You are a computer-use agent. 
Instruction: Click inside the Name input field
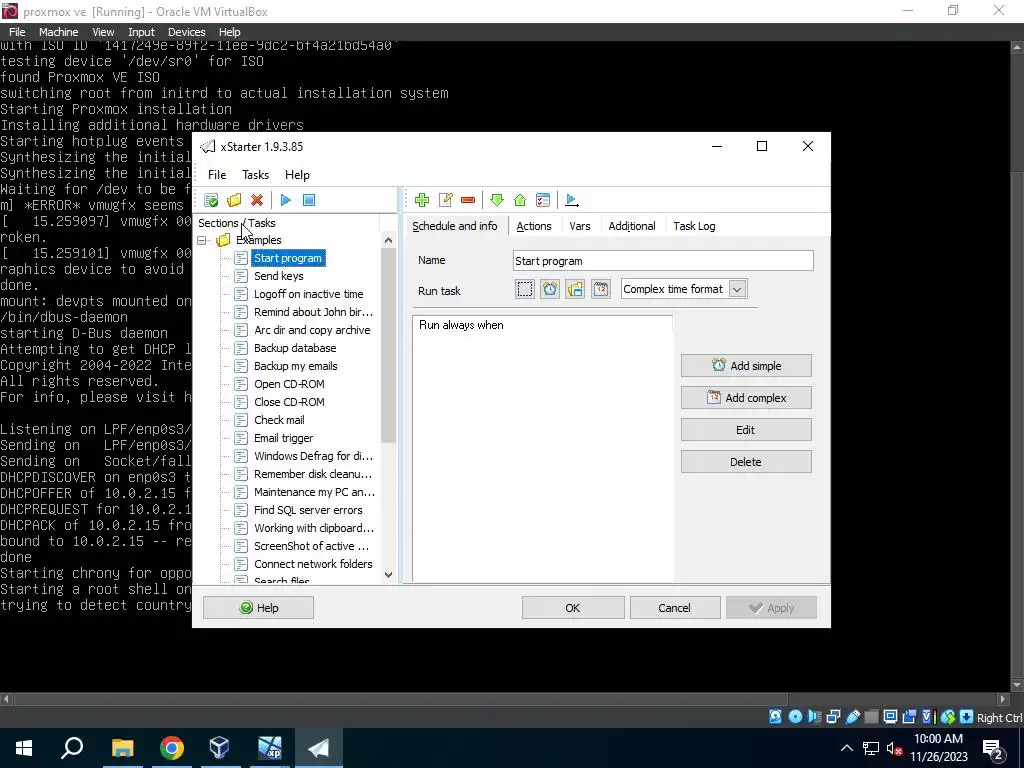[x=663, y=261]
